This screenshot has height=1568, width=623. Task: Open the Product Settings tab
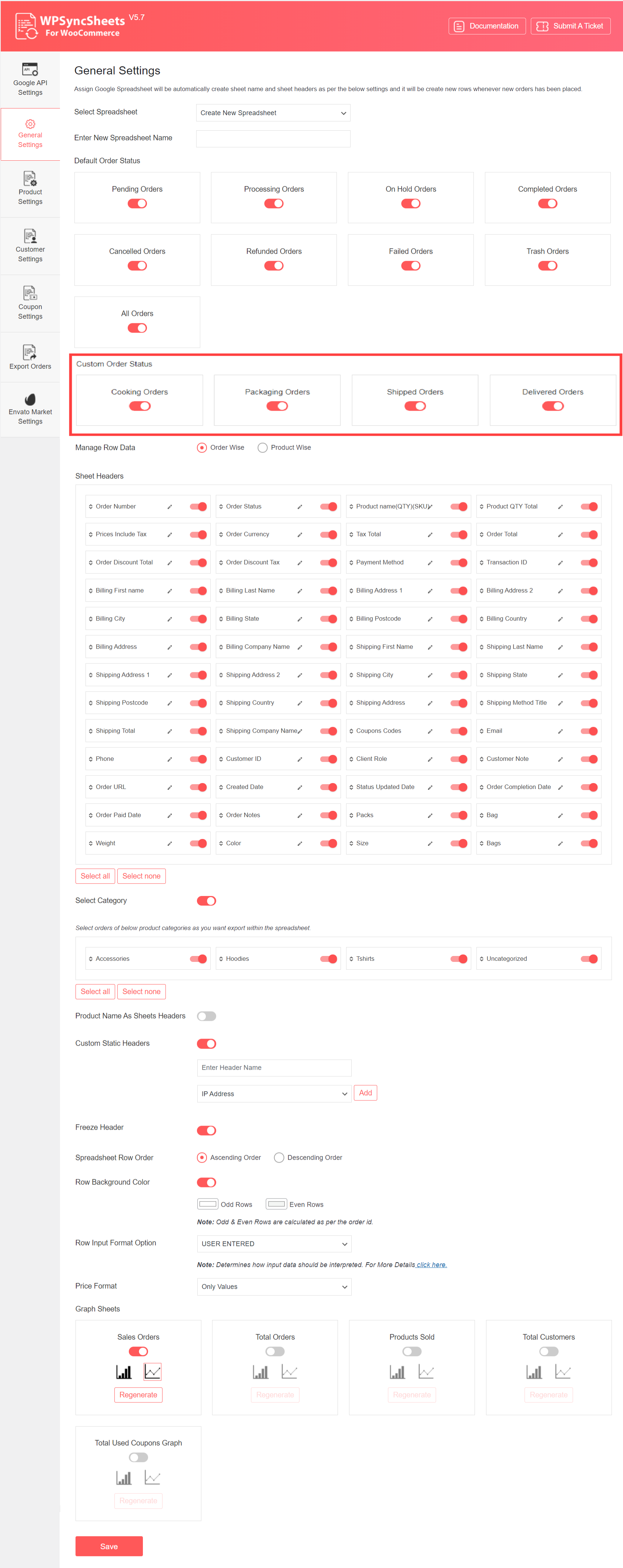click(30, 188)
